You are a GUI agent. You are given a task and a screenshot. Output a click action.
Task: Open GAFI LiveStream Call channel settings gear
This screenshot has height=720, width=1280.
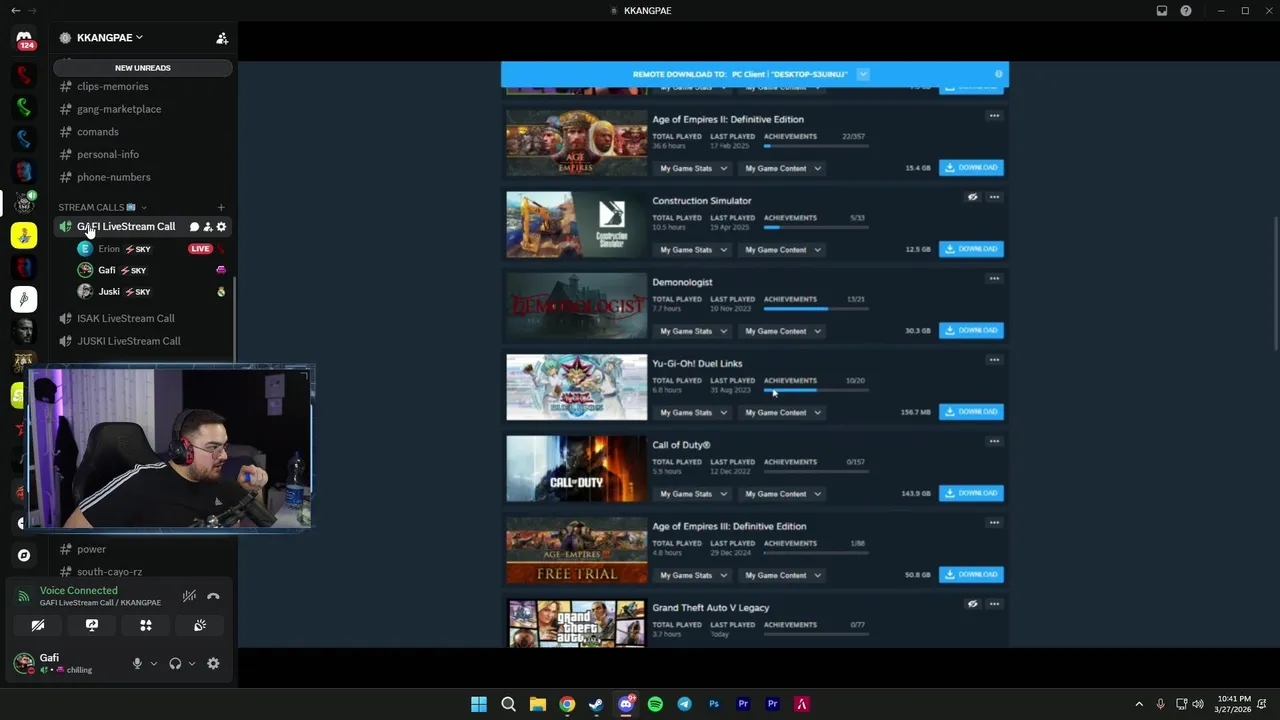(x=221, y=227)
